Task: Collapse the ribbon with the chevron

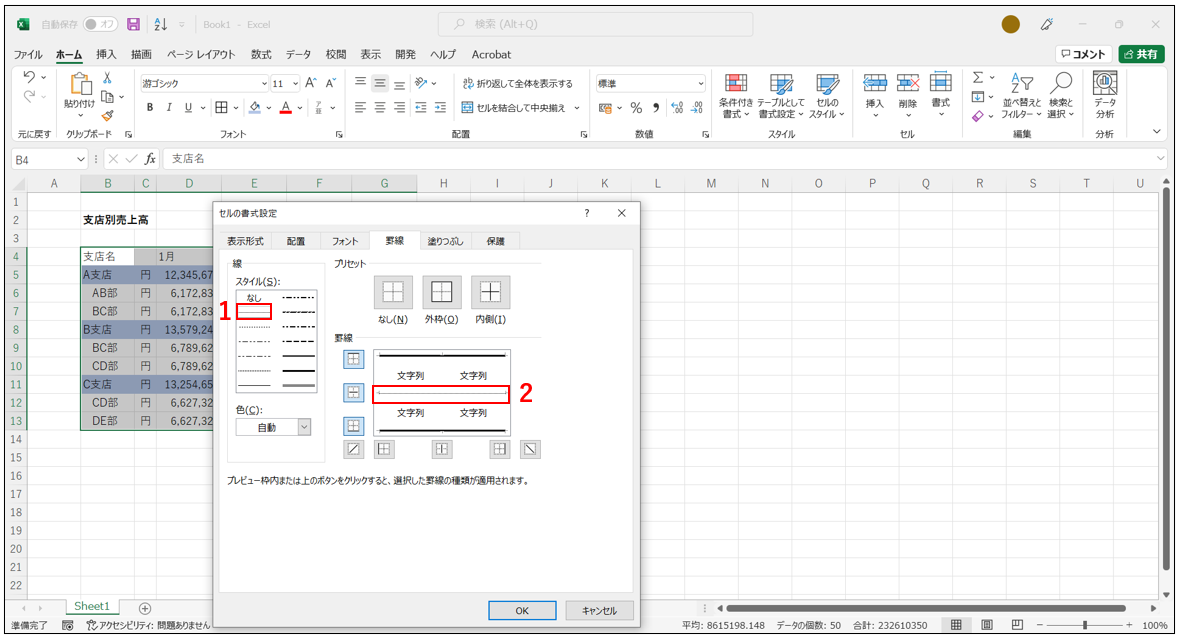Action: [1157, 132]
